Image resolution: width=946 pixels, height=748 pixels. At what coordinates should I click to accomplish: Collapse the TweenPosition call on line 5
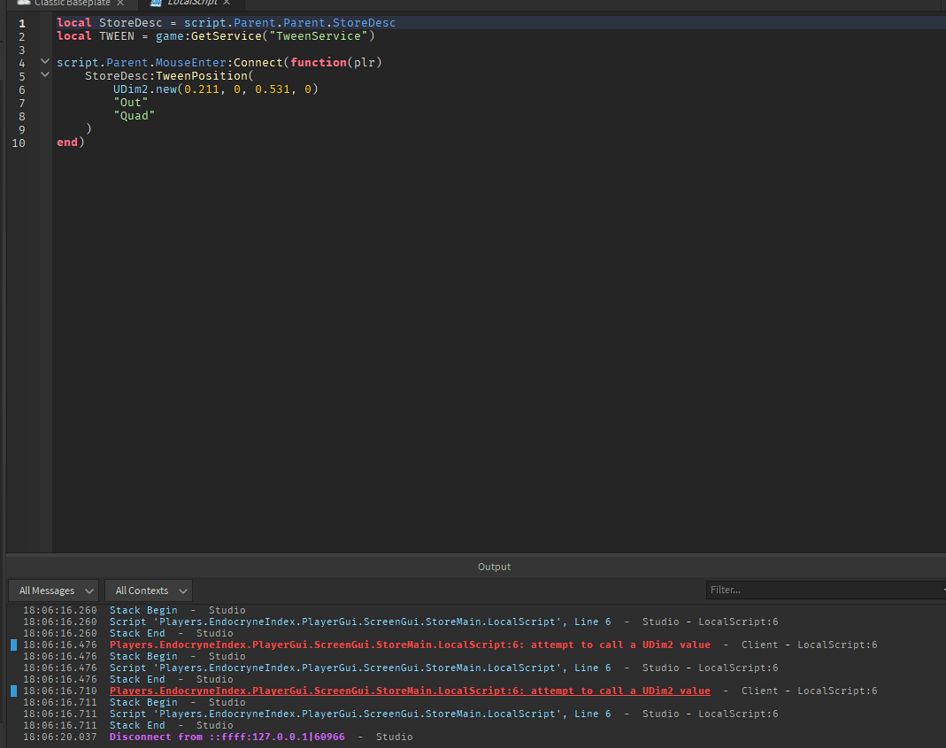click(x=44, y=75)
